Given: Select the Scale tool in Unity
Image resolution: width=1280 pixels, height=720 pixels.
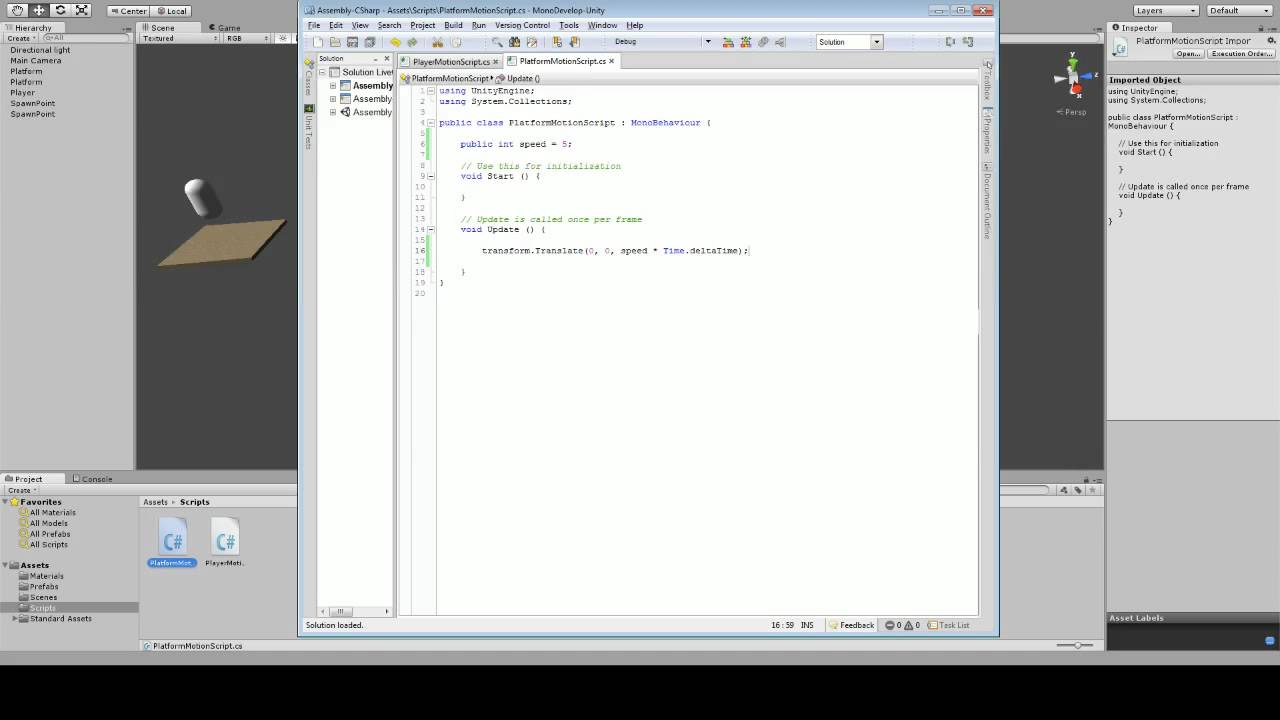Looking at the screenshot, I should coord(82,10).
